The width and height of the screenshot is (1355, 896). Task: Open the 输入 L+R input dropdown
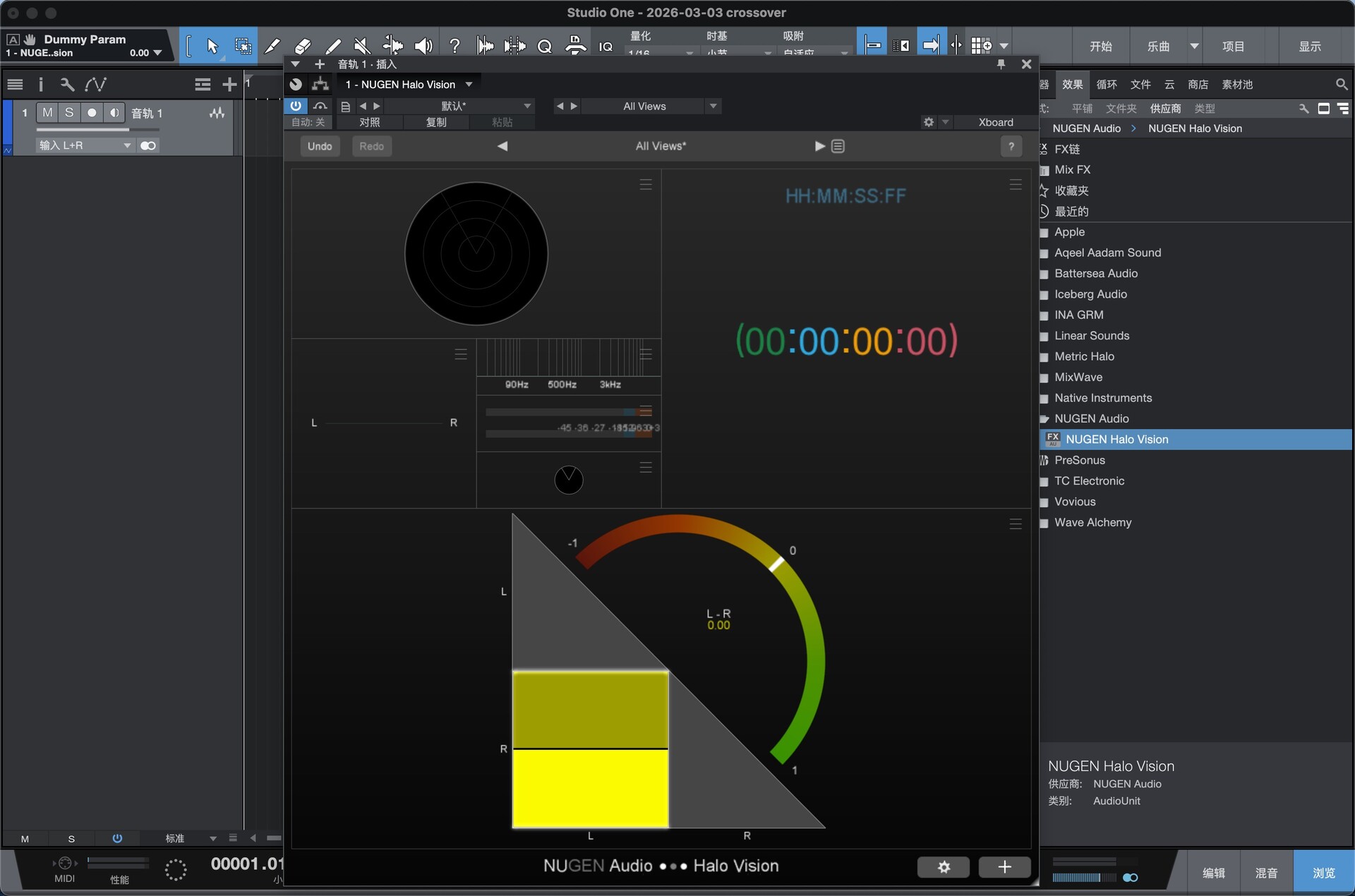[x=85, y=145]
